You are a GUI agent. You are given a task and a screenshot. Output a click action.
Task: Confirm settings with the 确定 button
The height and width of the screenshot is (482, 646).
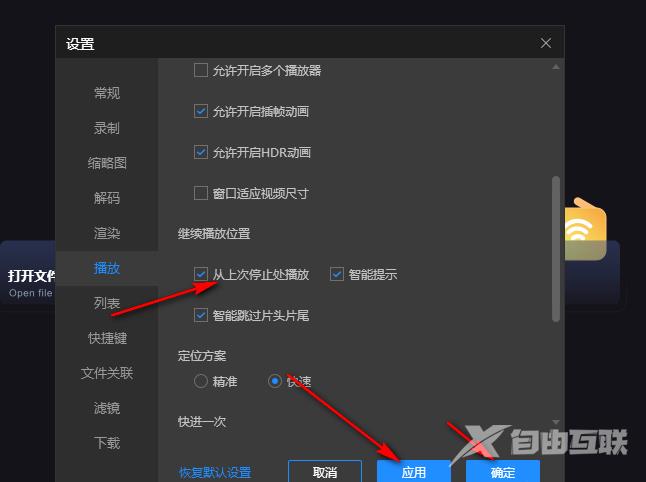[503, 471]
